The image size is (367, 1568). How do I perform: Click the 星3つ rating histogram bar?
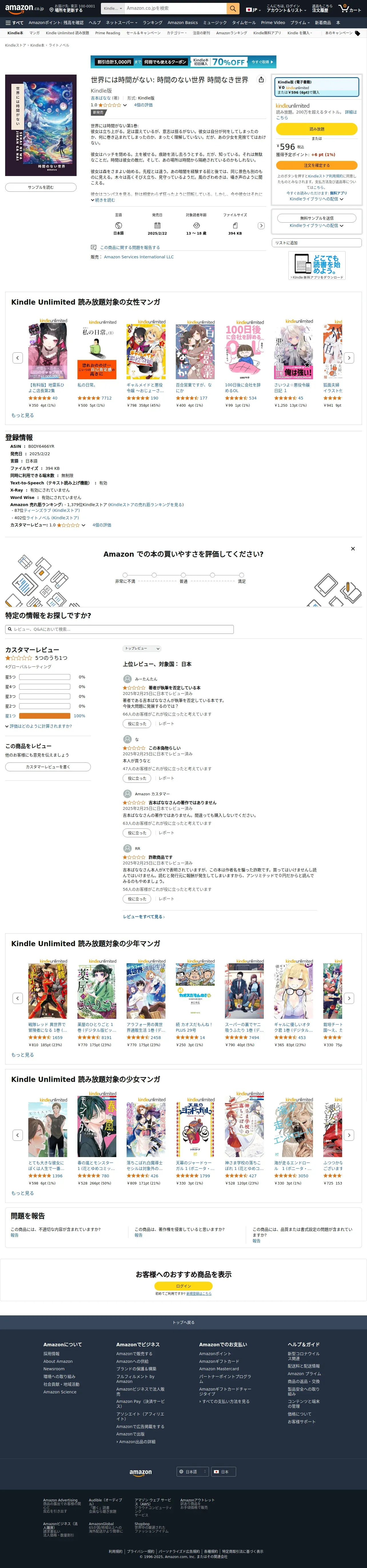44,696
